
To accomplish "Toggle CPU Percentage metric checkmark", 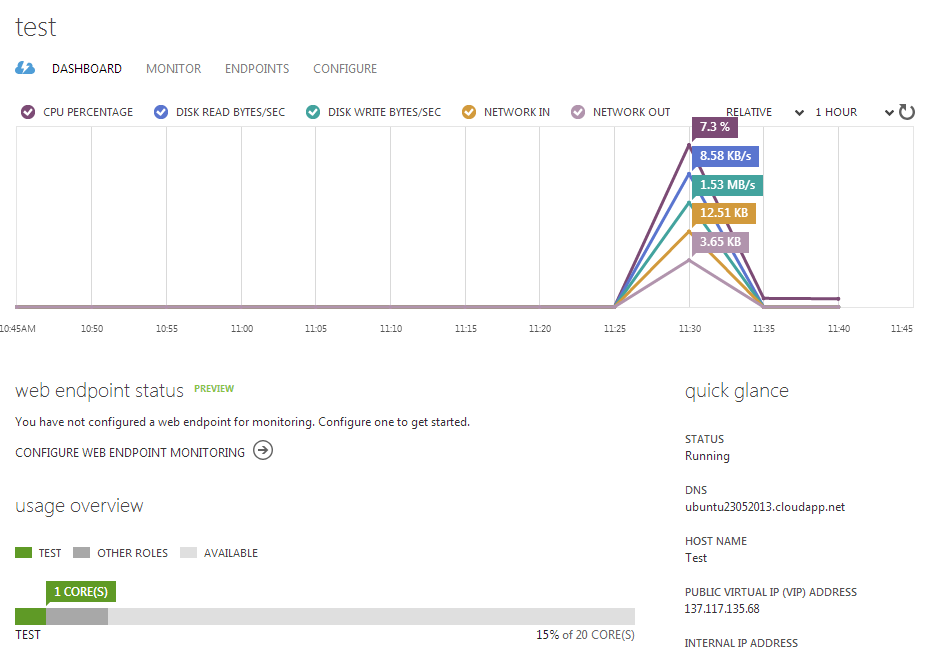I will [28, 112].
